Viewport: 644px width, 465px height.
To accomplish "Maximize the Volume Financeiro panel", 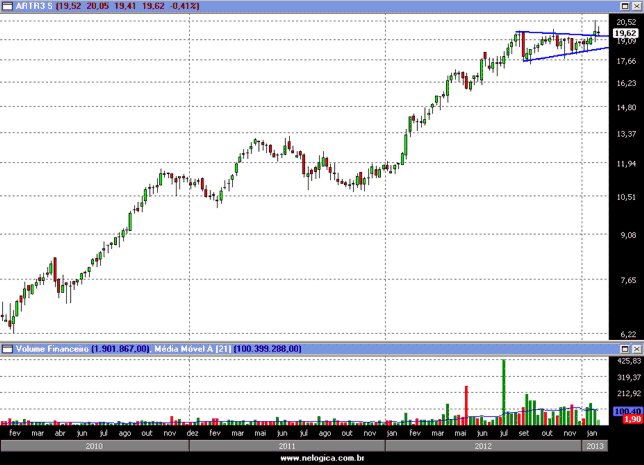I will pos(624,348).
